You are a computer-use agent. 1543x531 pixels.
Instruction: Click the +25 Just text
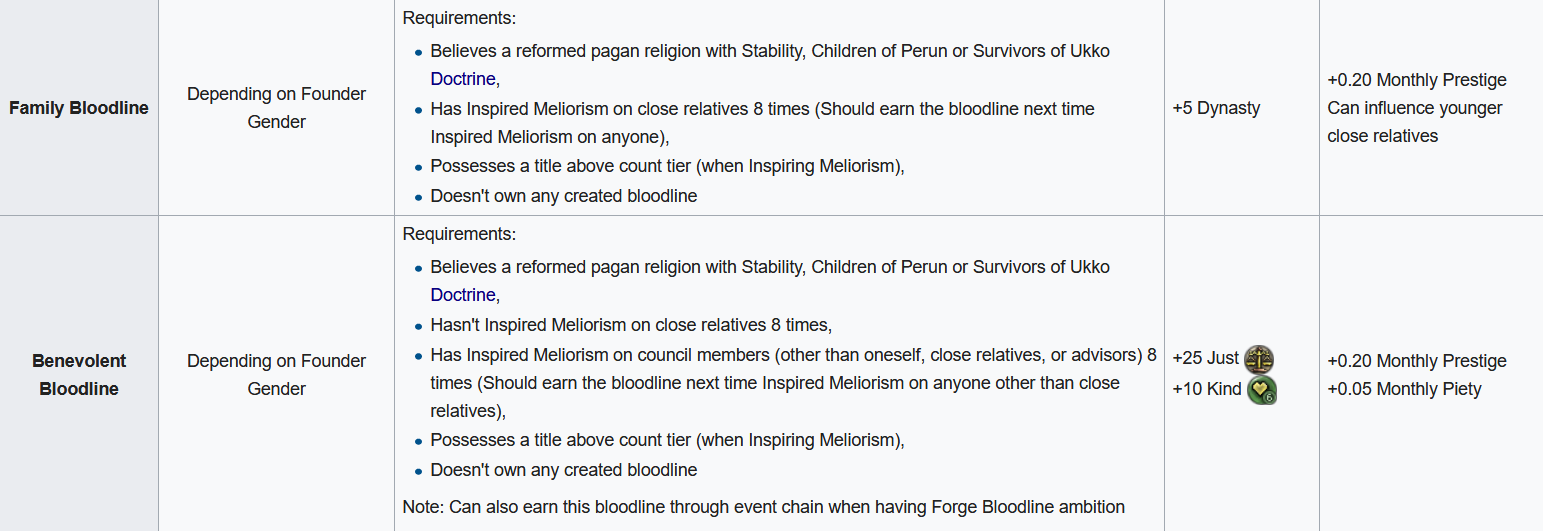(1206, 358)
